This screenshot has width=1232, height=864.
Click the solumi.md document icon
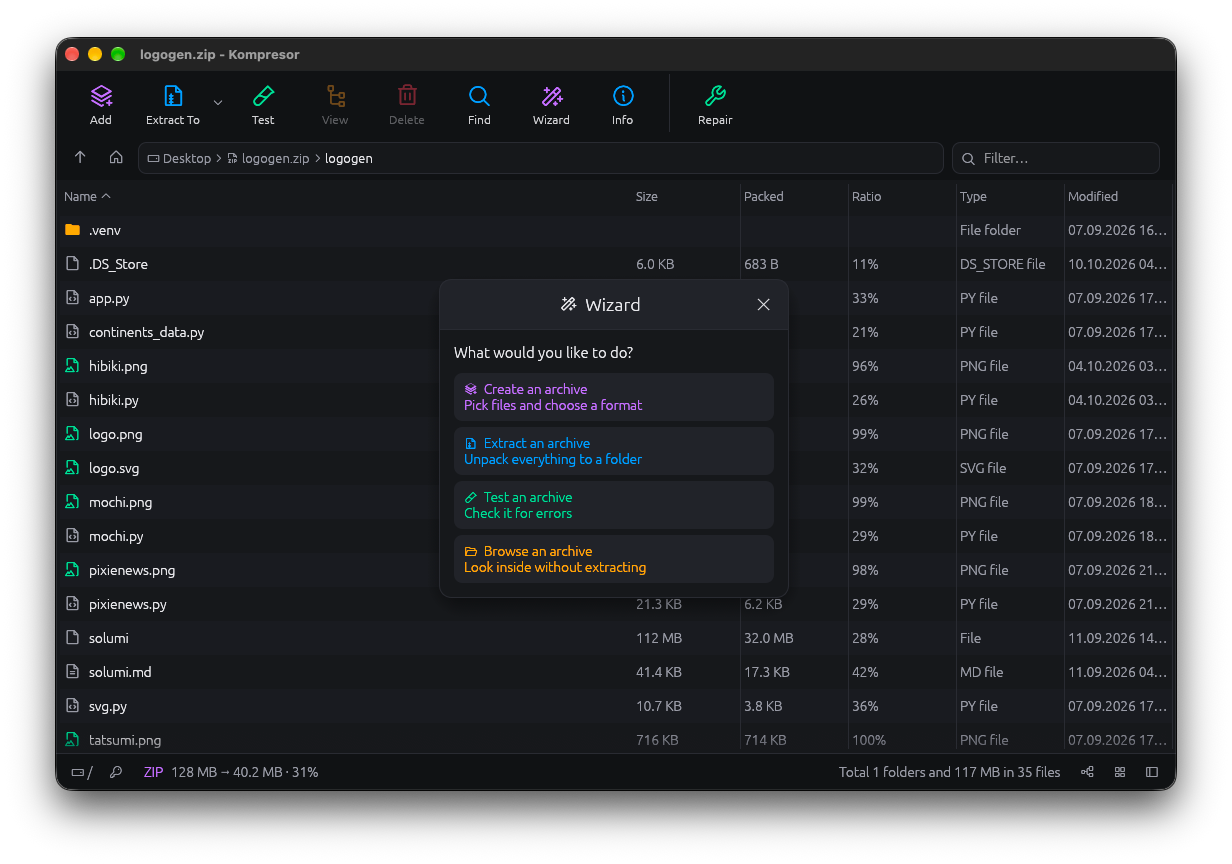[x=72, y=672]
